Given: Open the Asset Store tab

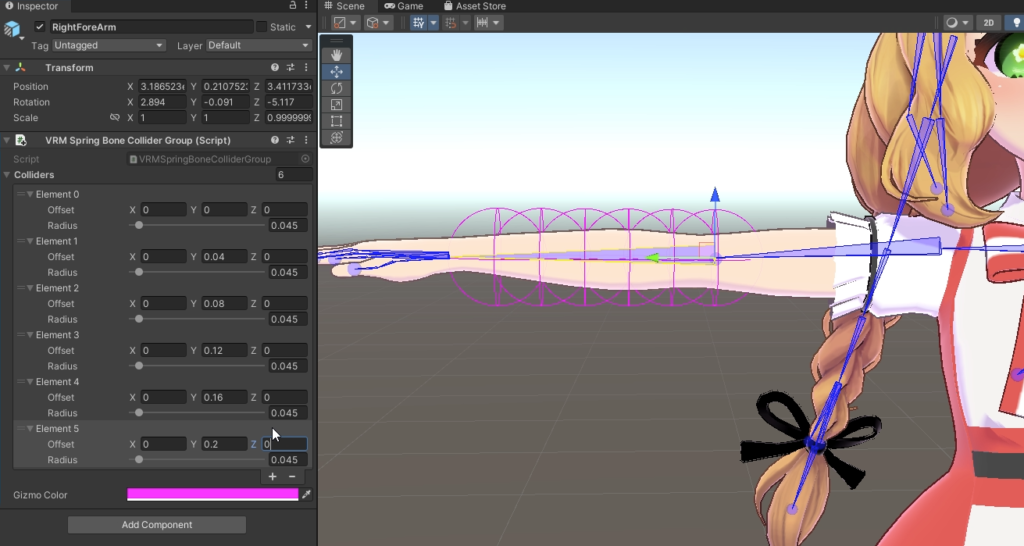Looking at the screenshot, I should point(475,6).
